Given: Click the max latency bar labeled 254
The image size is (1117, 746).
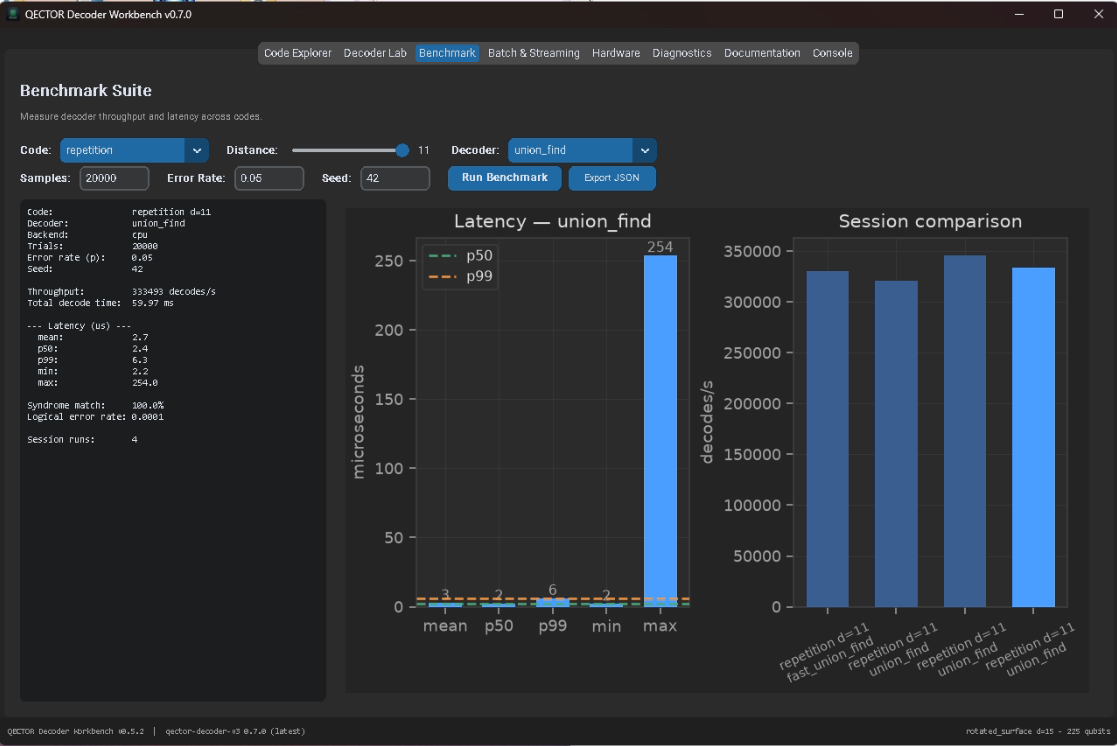Looking at the screenshot, I should [x=660, y=431].
